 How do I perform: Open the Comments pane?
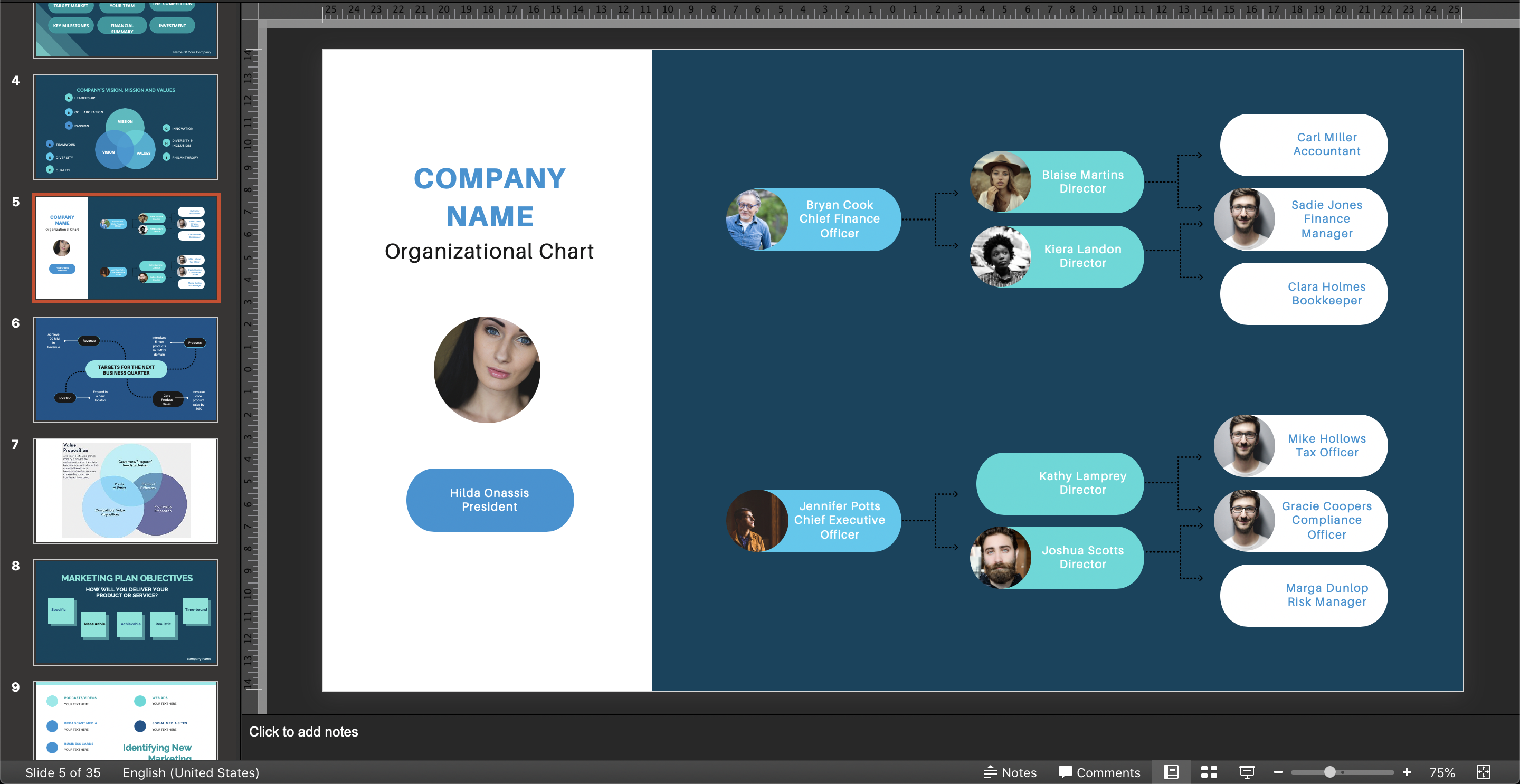point(1099,772)
